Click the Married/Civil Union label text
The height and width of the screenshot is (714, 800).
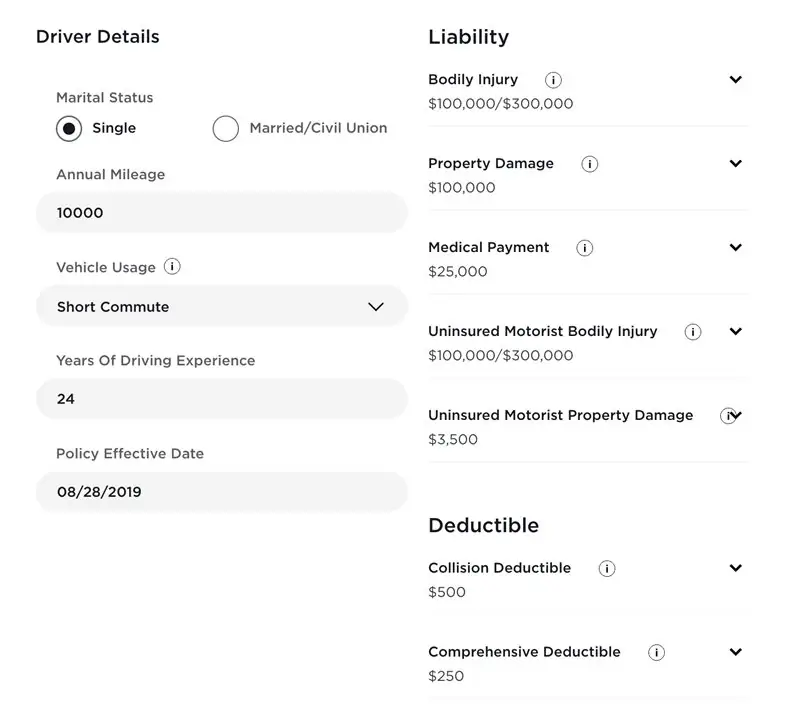tap(318, 129)
